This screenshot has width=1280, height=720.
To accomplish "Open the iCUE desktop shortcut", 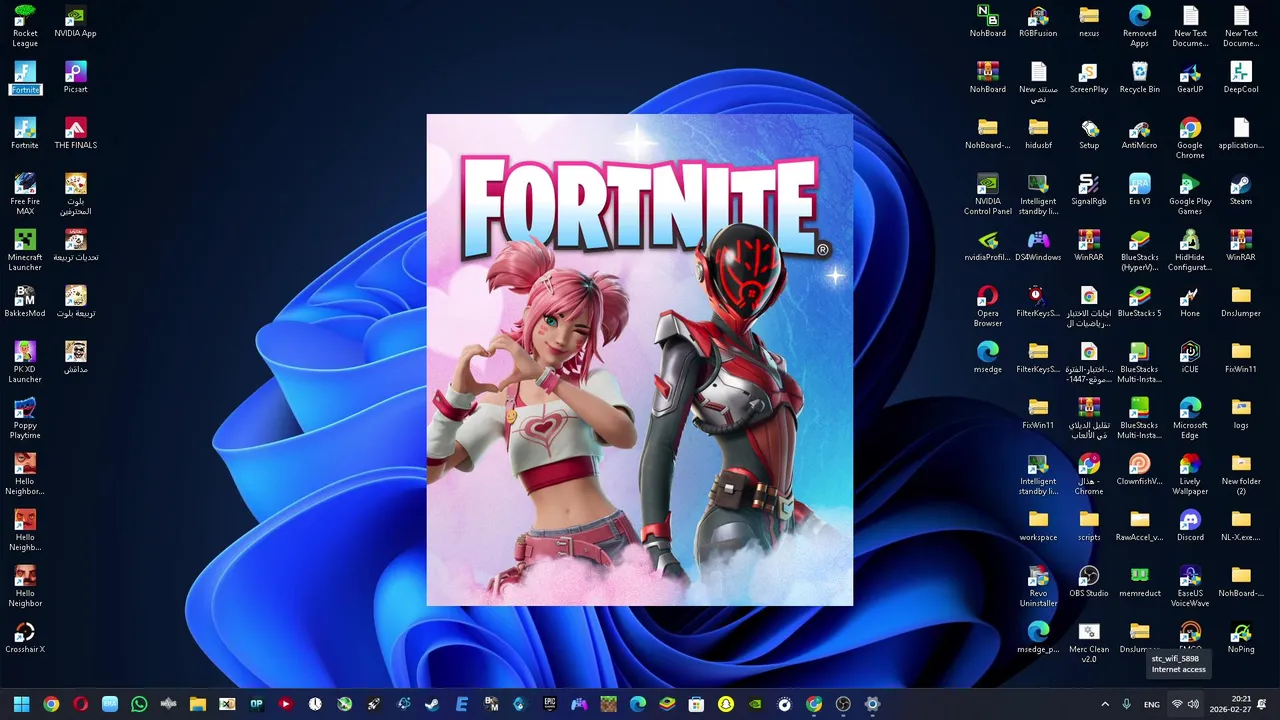I will pyautogui.click(x=1190, y=357).
